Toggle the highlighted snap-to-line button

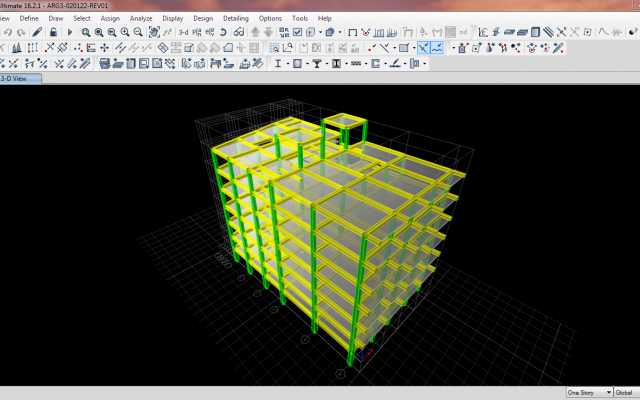pos(437,48)
